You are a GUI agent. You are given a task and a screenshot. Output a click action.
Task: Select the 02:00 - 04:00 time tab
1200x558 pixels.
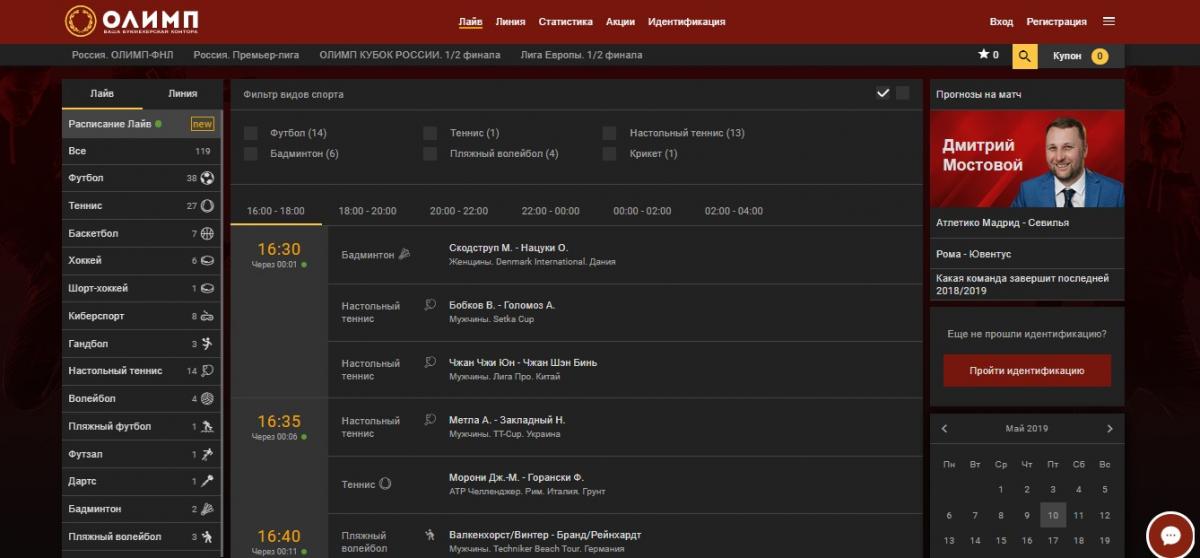click(734, 211)
